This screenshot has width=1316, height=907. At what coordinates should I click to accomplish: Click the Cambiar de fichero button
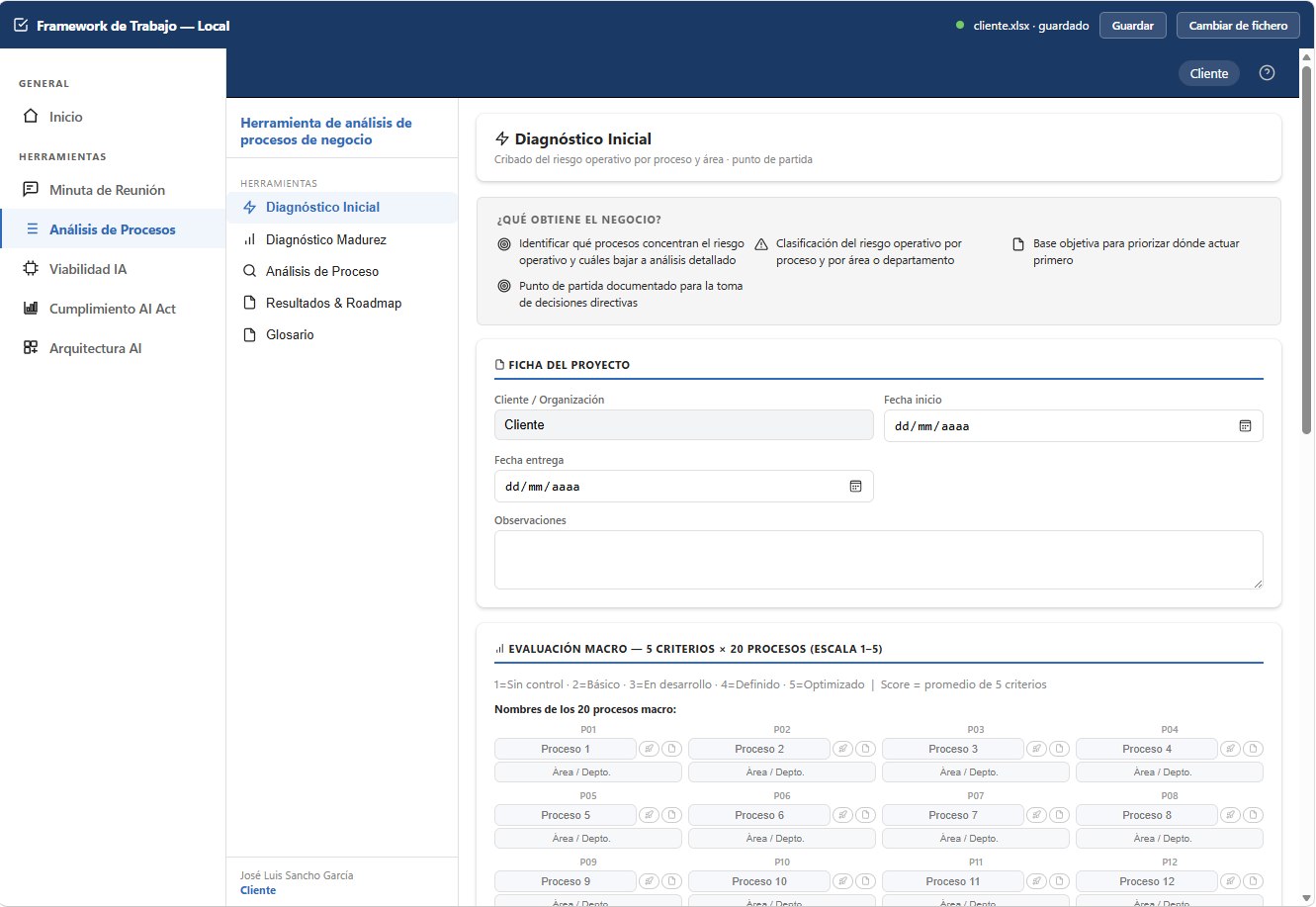[1238, 26]
